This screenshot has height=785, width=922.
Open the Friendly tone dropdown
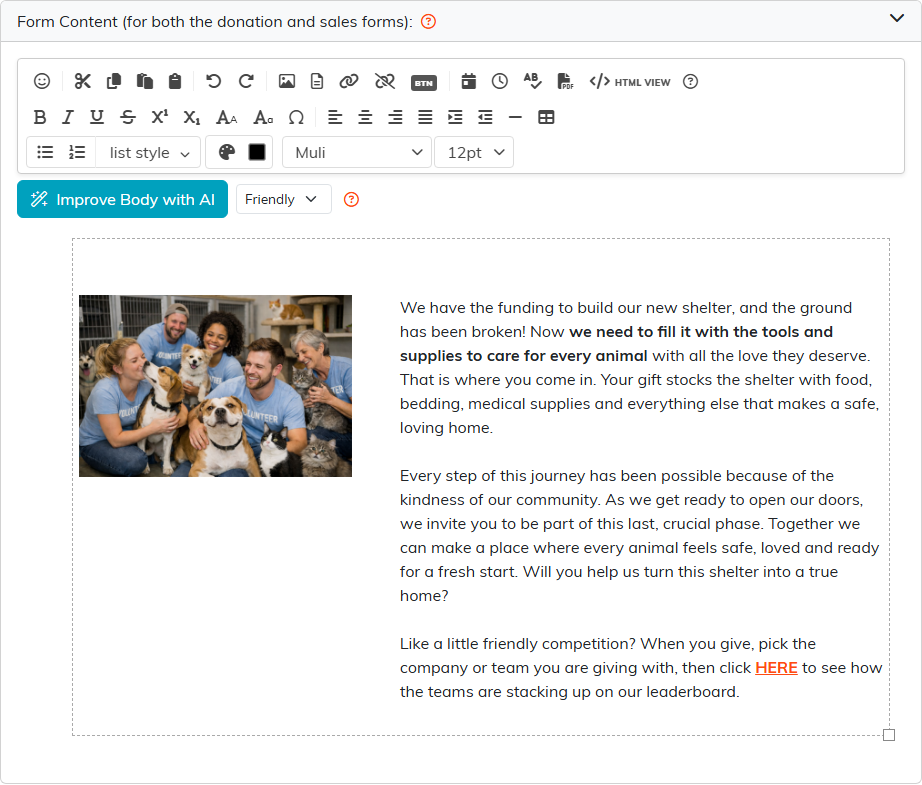pyautogui.click(x=283, y=199)
